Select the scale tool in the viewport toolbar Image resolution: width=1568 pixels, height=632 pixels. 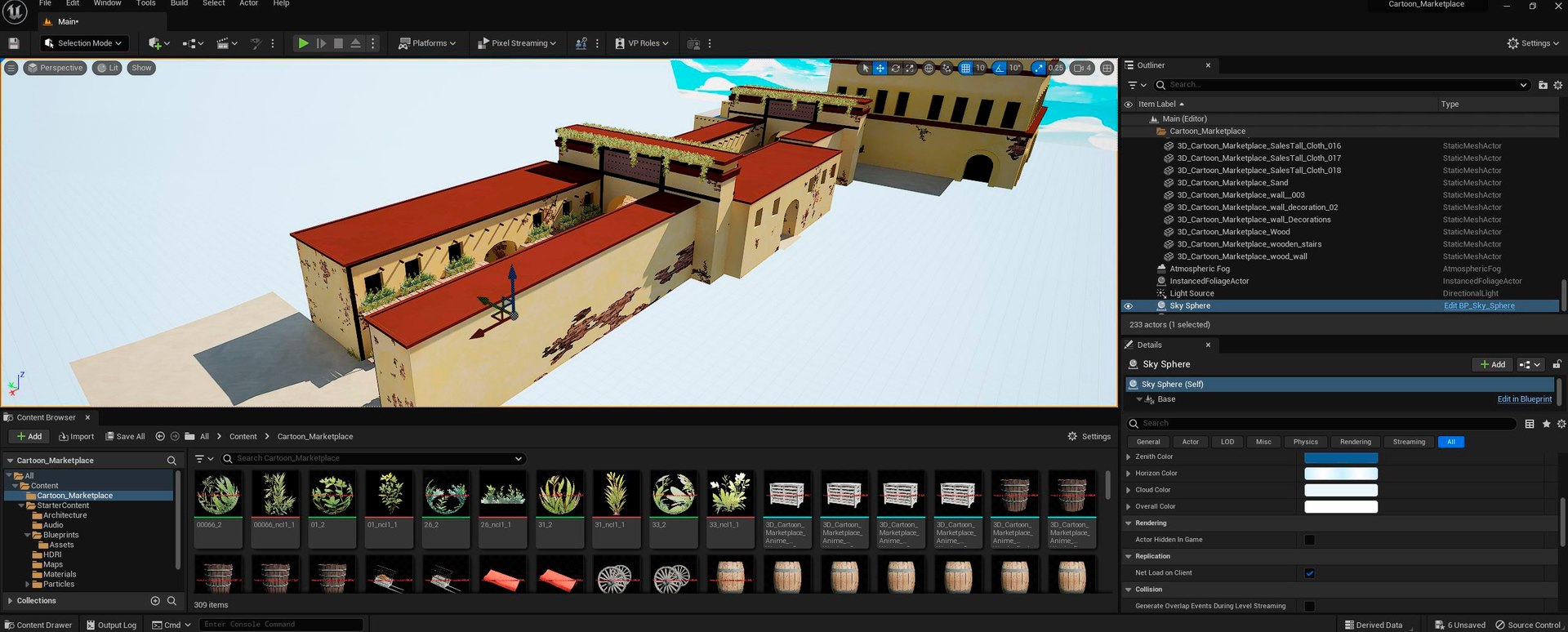tap(910, 68)
